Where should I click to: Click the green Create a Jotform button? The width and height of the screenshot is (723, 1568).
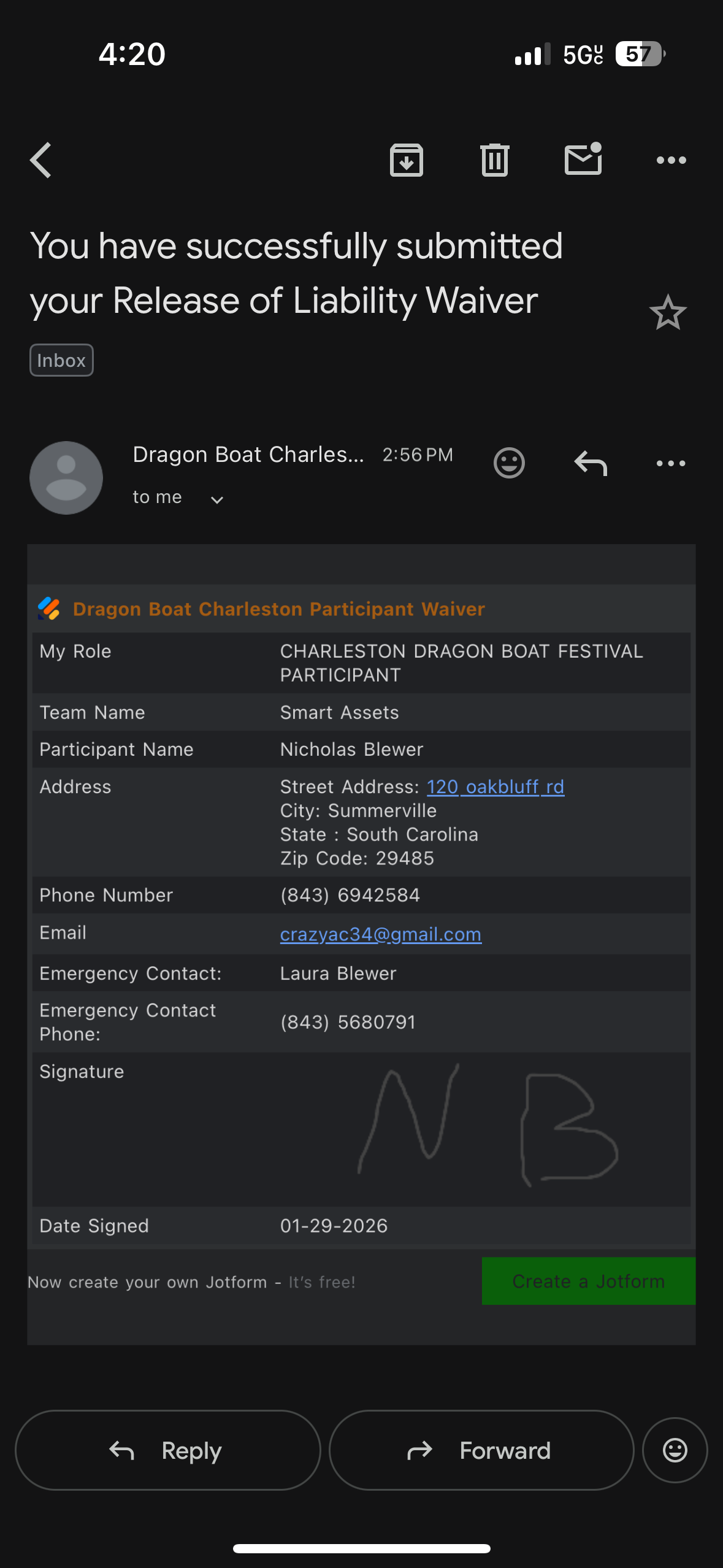click(x=588, y=1282)
